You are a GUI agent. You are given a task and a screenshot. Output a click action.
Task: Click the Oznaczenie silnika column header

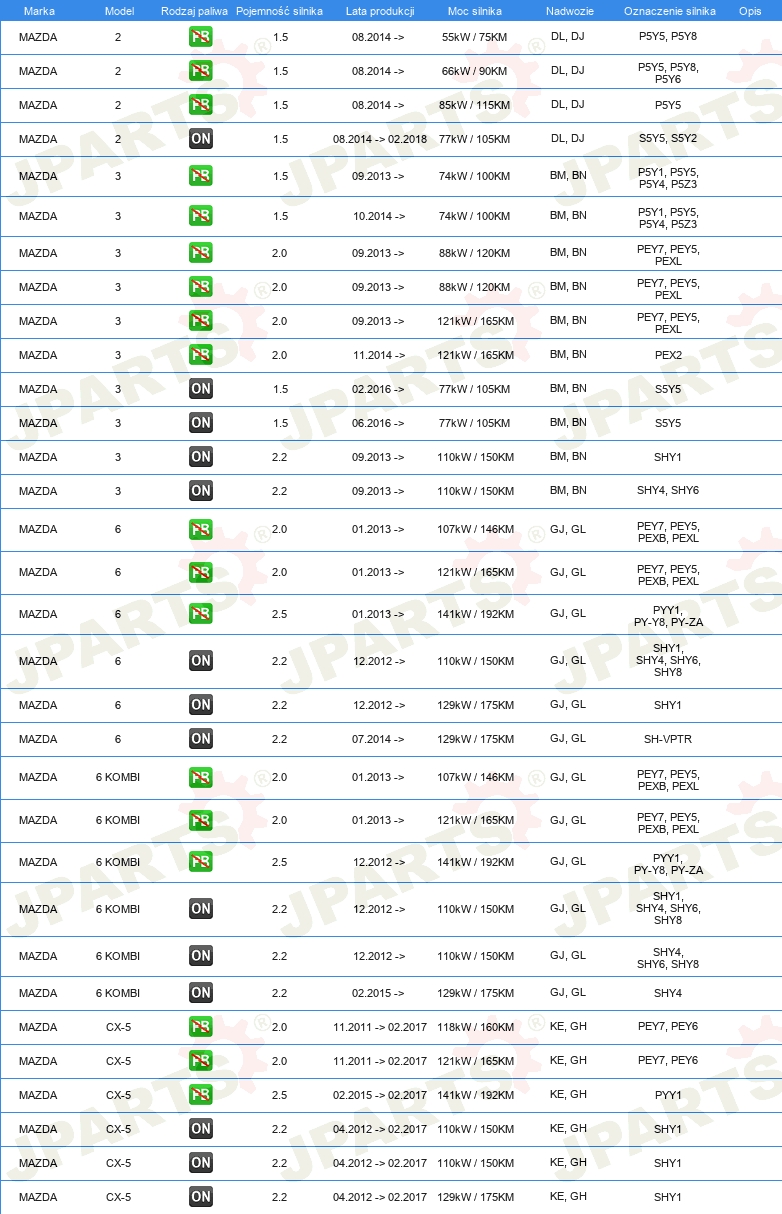pos(670,10)
